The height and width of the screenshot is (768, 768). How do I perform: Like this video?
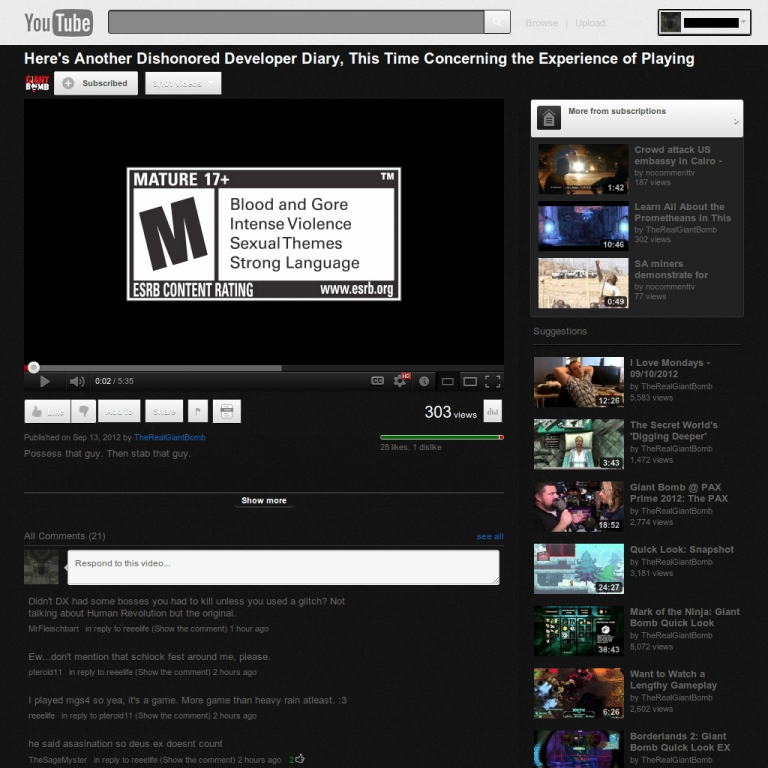coord(48,411)
